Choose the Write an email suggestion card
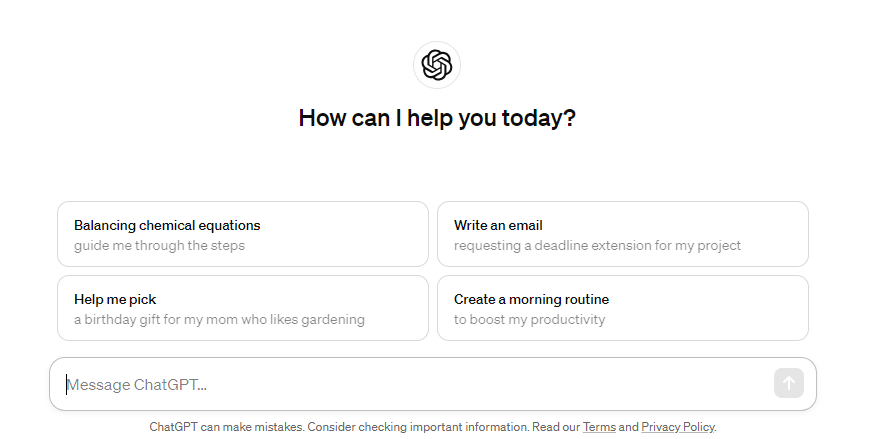 [623, 234]
